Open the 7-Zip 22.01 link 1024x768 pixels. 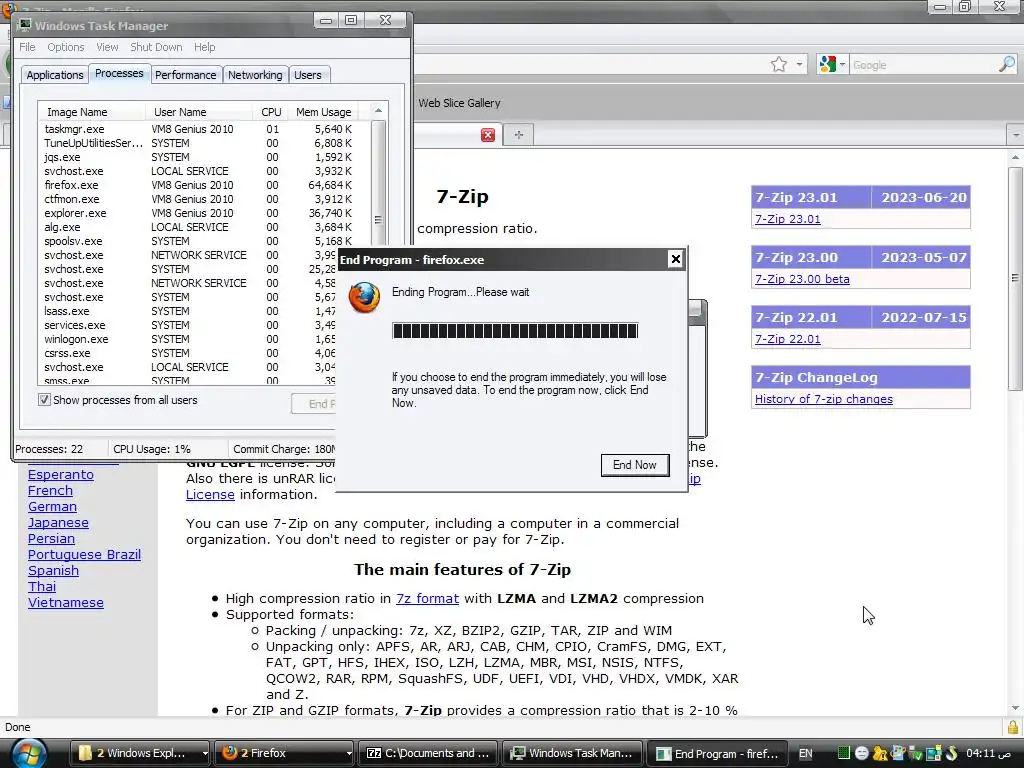788,339
